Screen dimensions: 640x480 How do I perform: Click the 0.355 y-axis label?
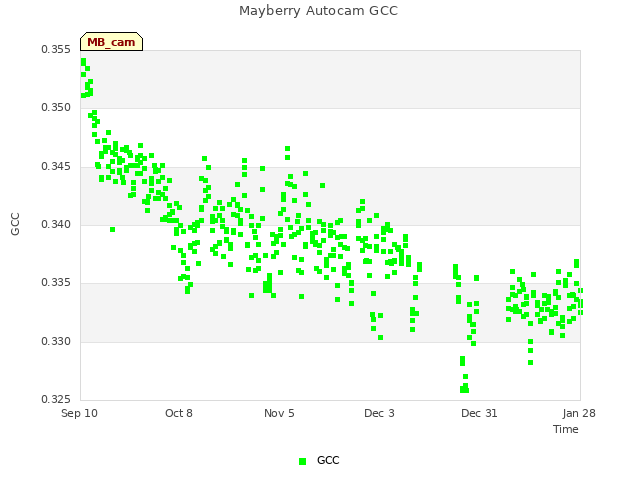pos(56,49)
